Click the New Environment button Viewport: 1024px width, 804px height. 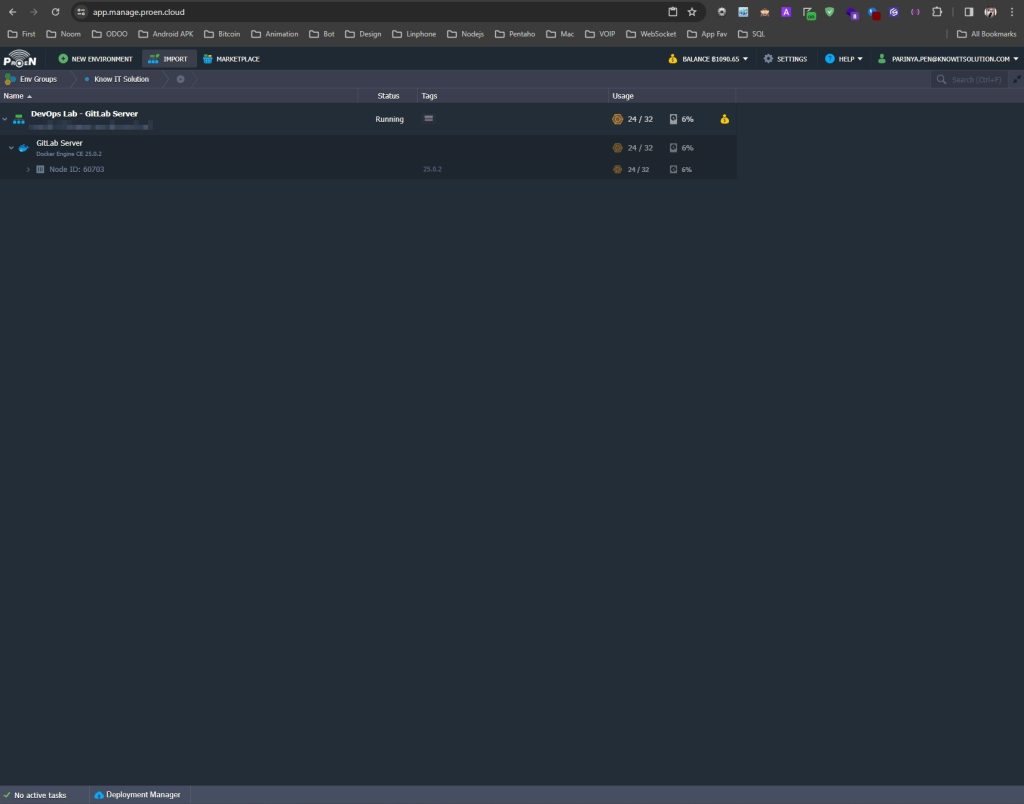click(x=95, y=59)
